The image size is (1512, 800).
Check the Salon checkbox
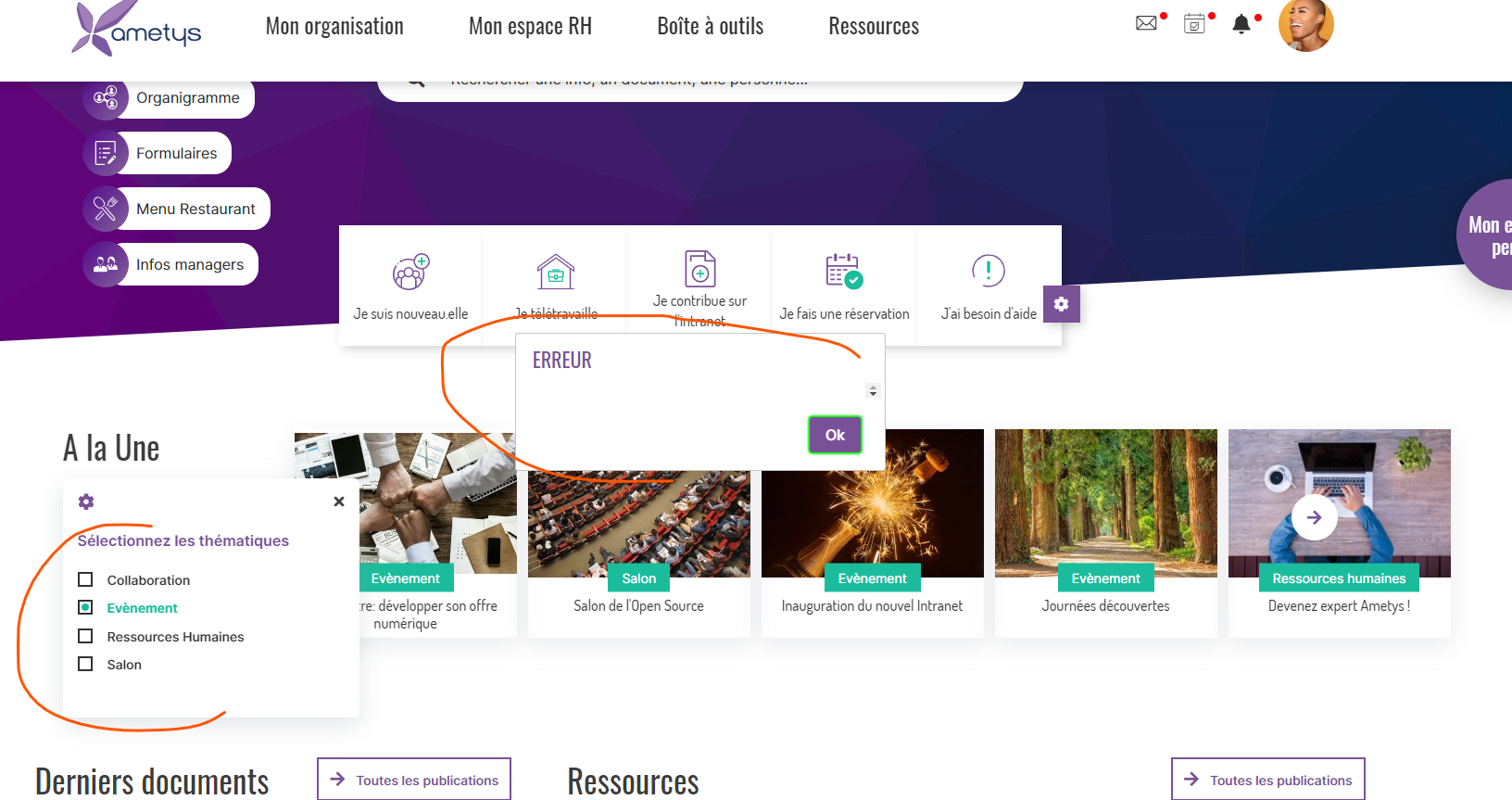coord(85,664)
